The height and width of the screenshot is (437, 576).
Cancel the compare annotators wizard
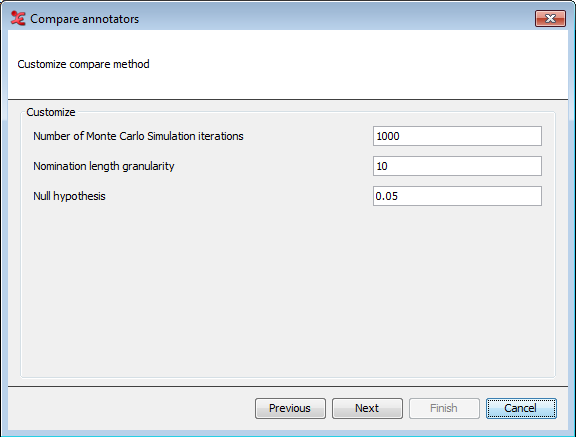(x=521, y=408)
